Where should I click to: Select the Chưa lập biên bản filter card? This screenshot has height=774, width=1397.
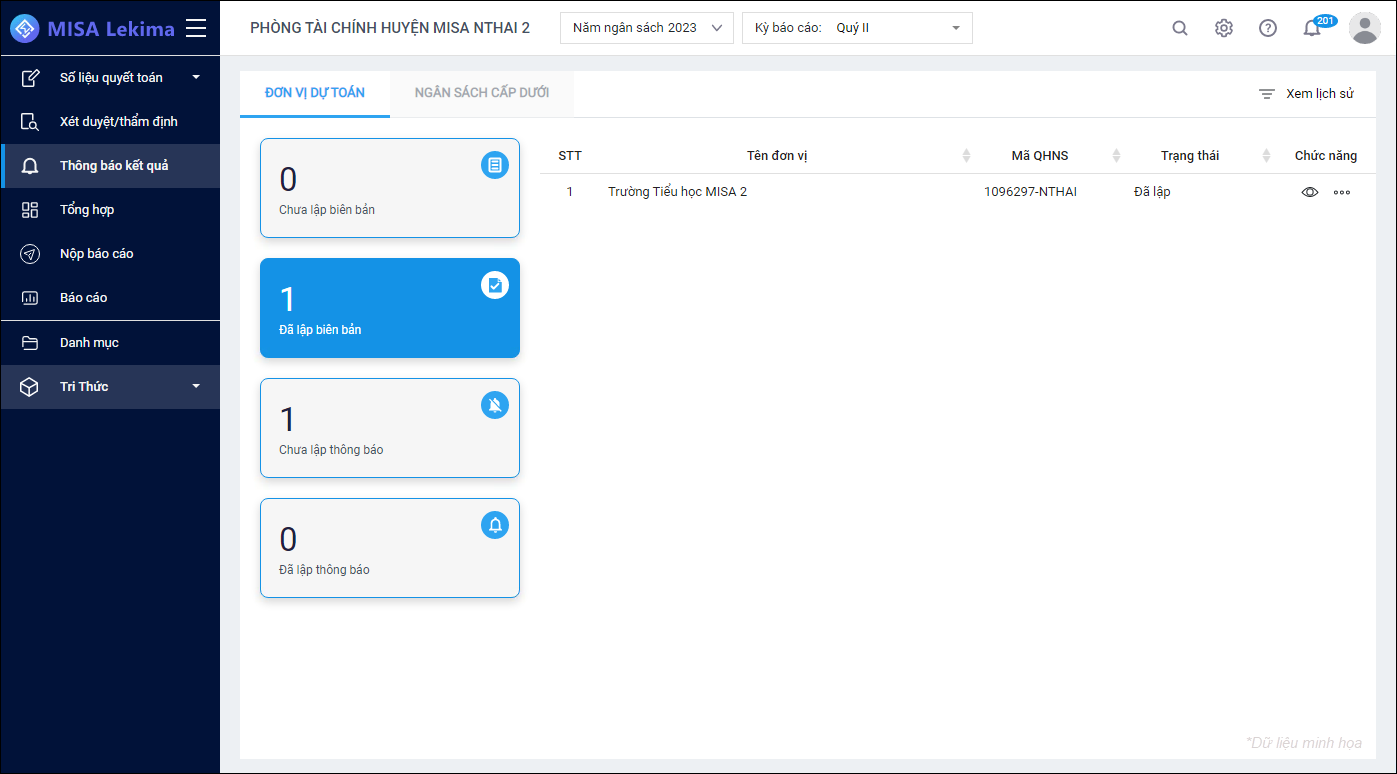(x=390, y=188)
